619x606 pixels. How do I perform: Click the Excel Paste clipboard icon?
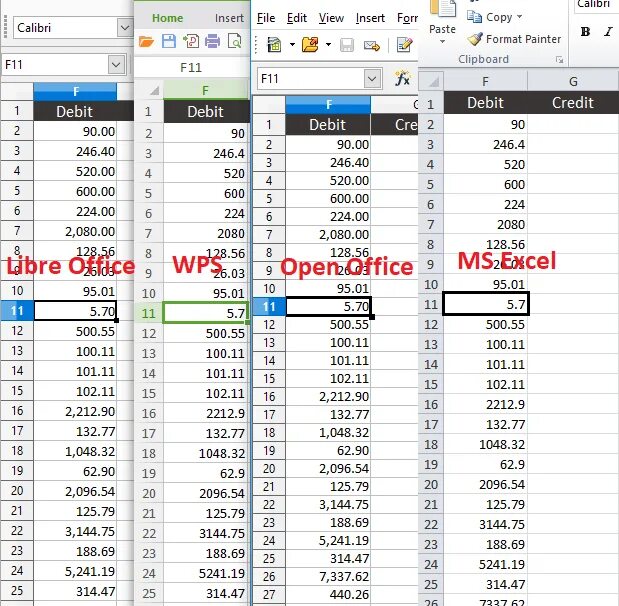point(442,9)
